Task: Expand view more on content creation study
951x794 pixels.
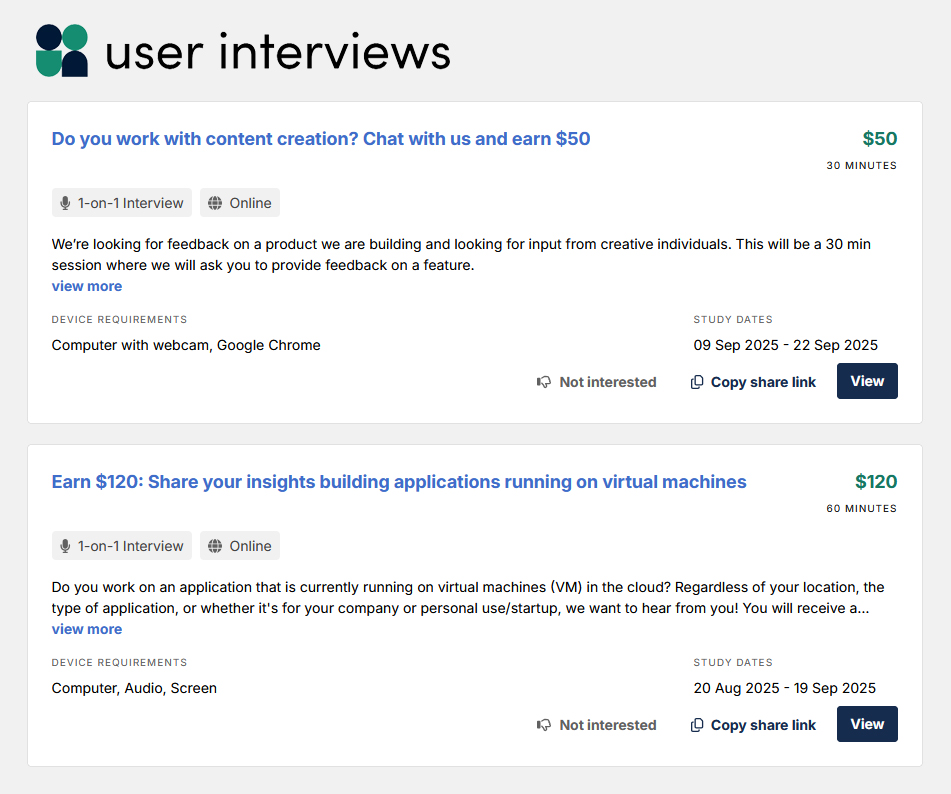Action: coord(87,286)
